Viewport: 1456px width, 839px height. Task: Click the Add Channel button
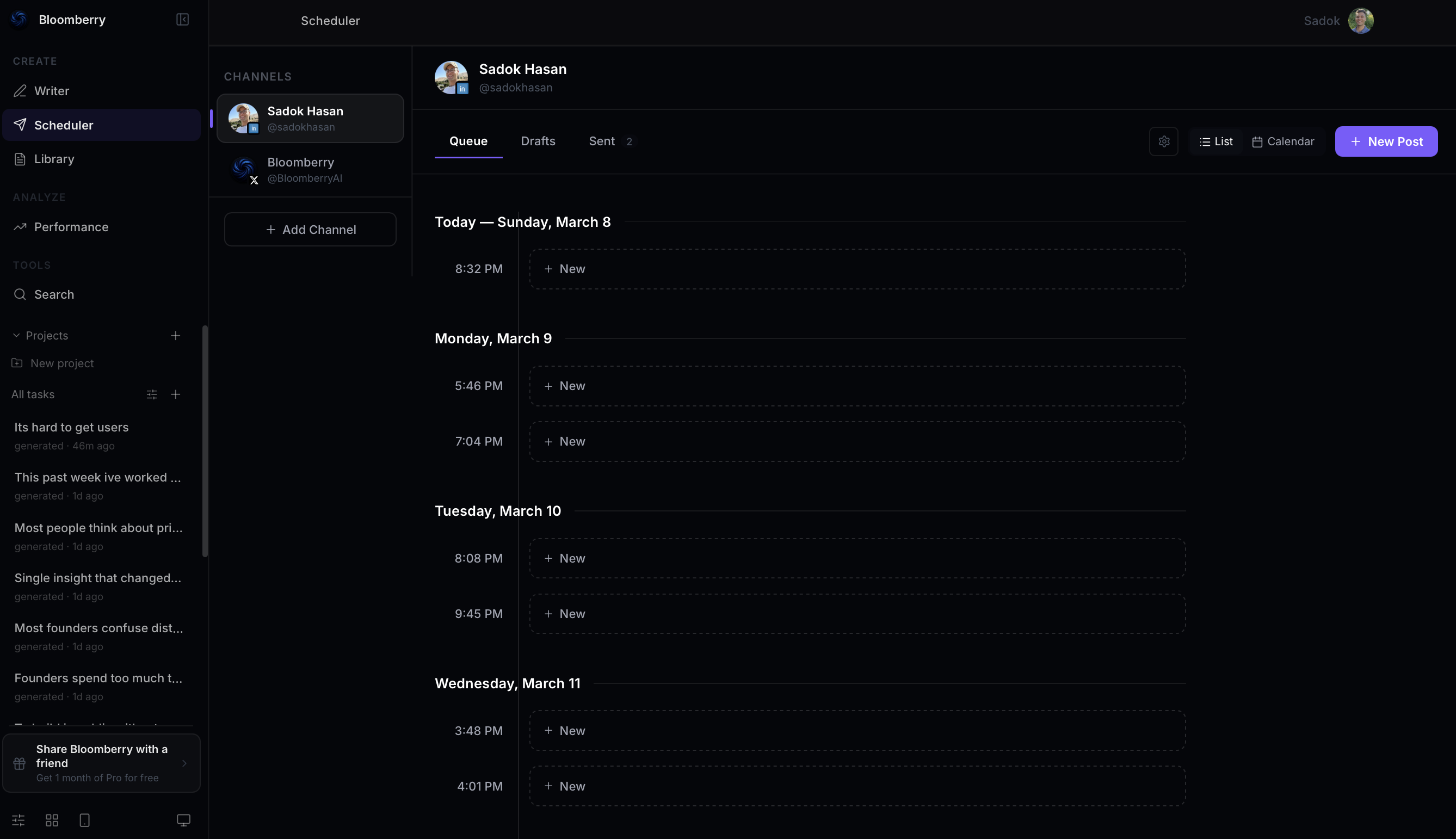click(310, 230)
